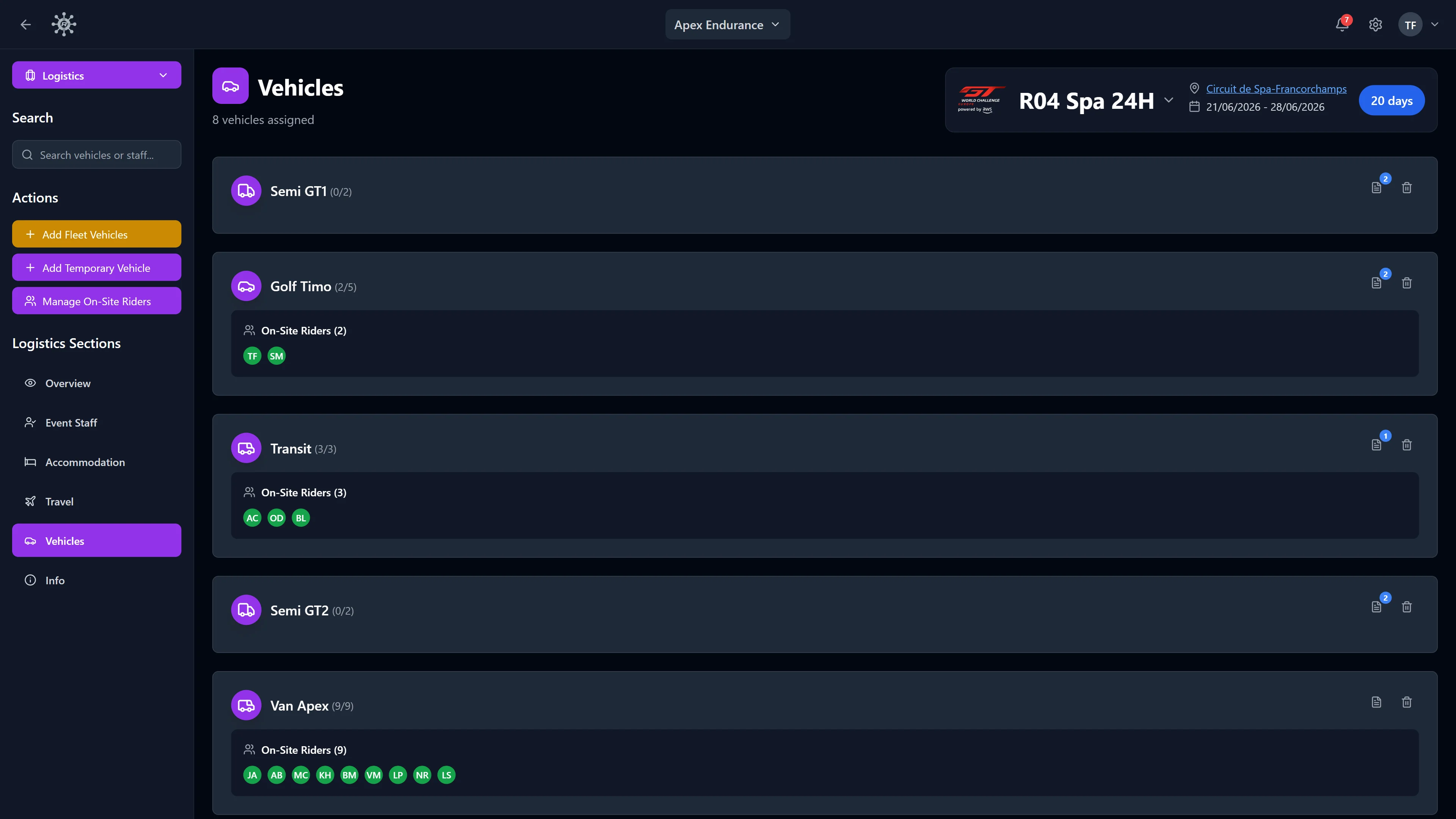
Task: Open notes for Semi GT2
Action: [1376, 607]
